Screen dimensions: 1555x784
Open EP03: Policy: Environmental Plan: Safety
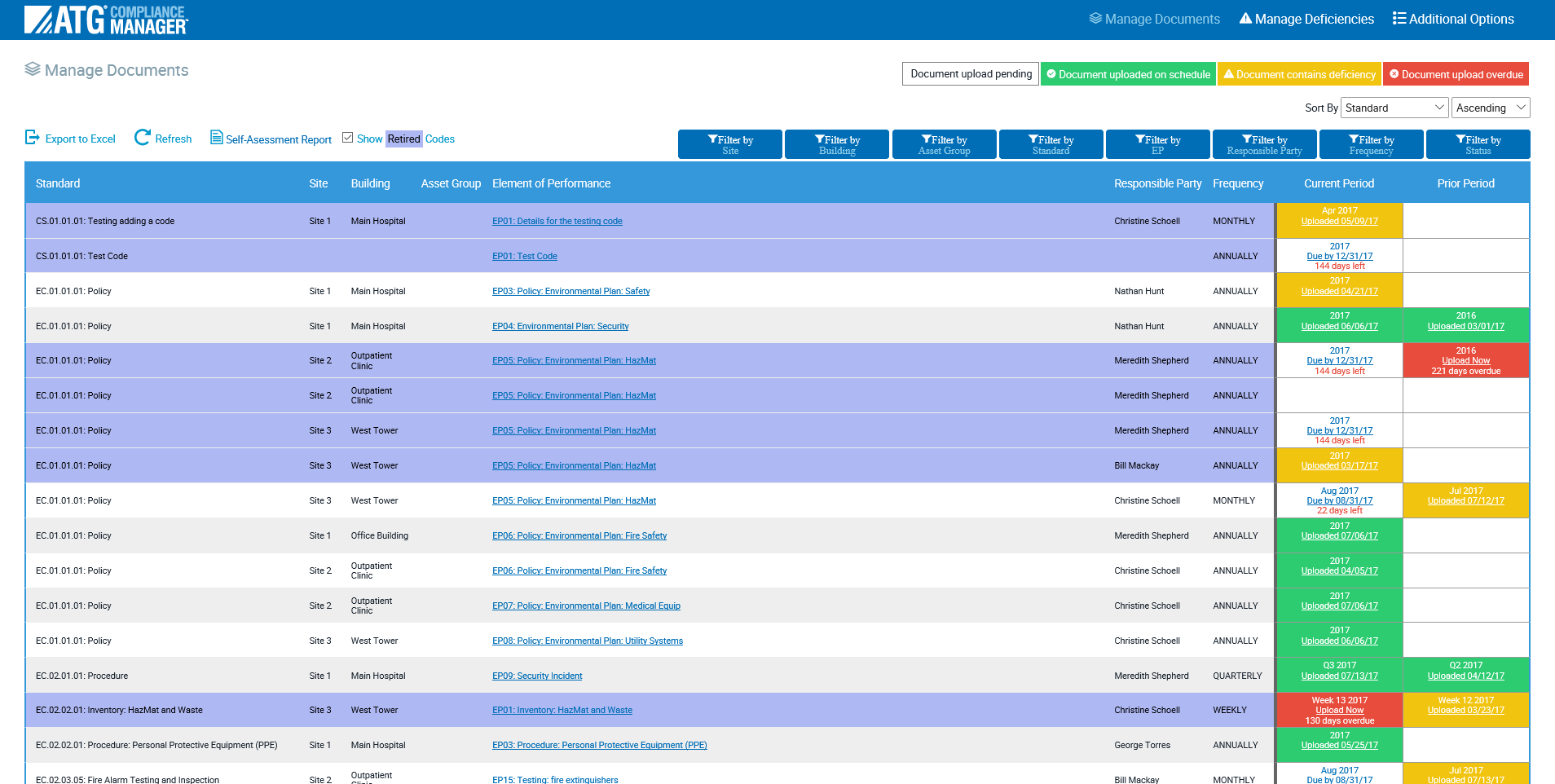(571, 291)
